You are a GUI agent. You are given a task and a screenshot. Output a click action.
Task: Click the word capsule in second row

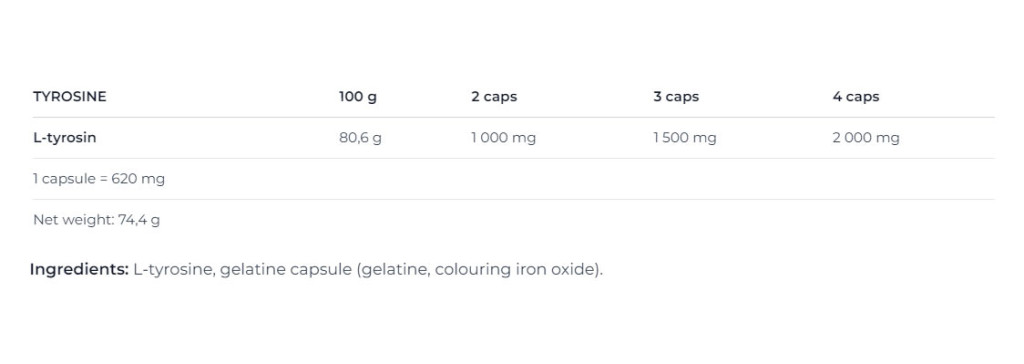(69, 179)
